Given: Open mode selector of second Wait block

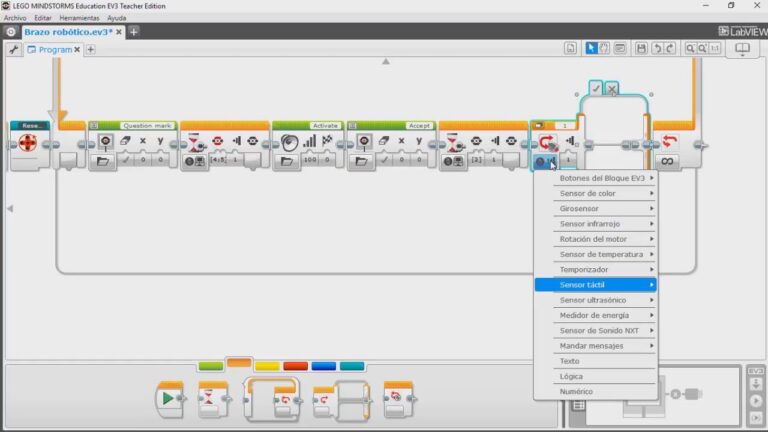Looking at the screenshot, I should tap(453, 161).
